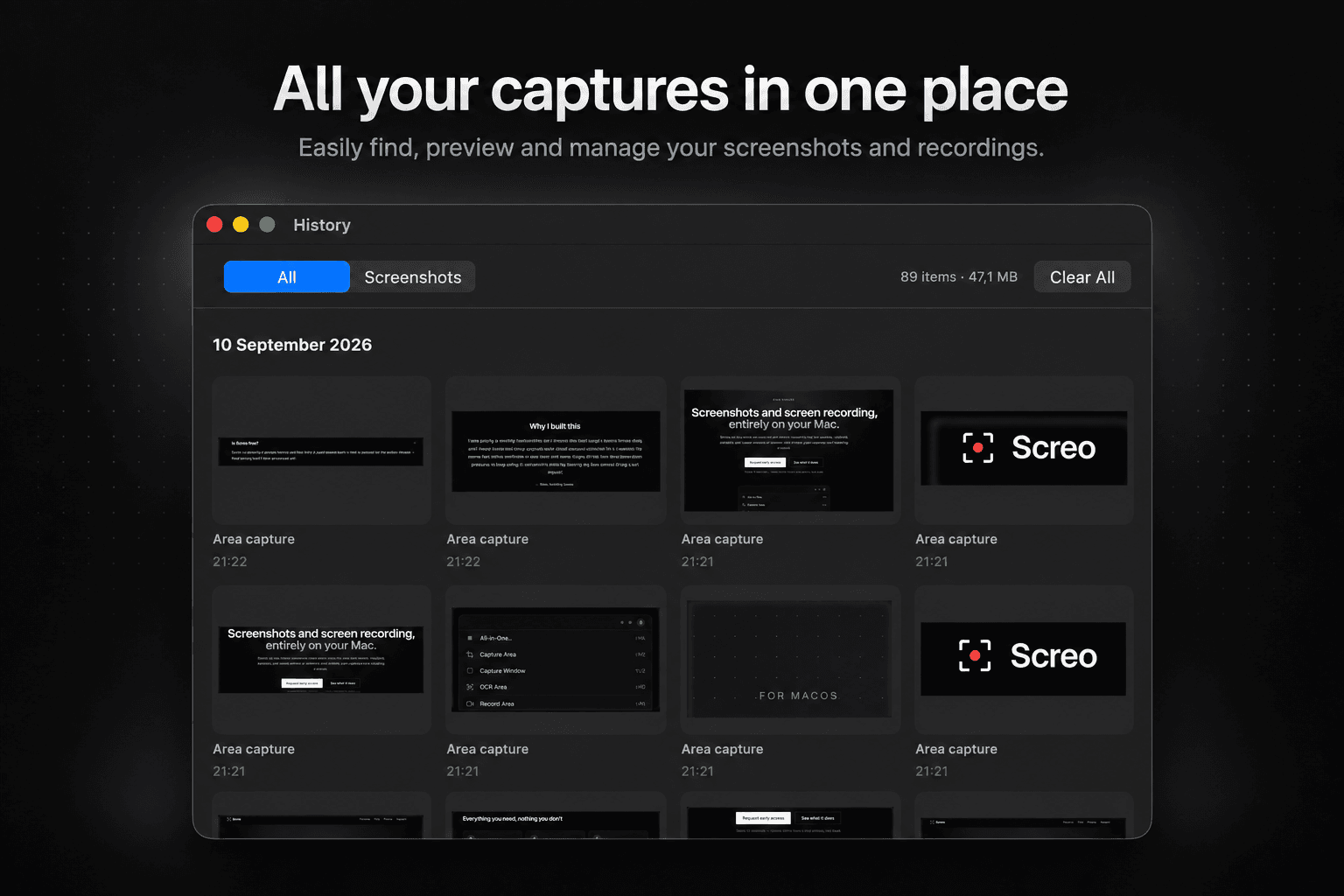This screenshot has height=896, width=1344.
Task: Click 'Area capture' label under the 'All-in-One' thumbnail
Action: [487, 749]
